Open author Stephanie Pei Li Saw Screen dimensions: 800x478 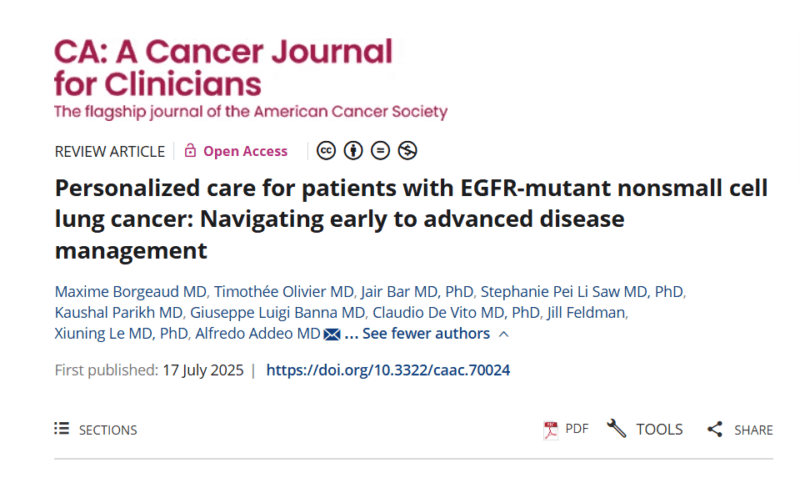(x=582, y=291)
